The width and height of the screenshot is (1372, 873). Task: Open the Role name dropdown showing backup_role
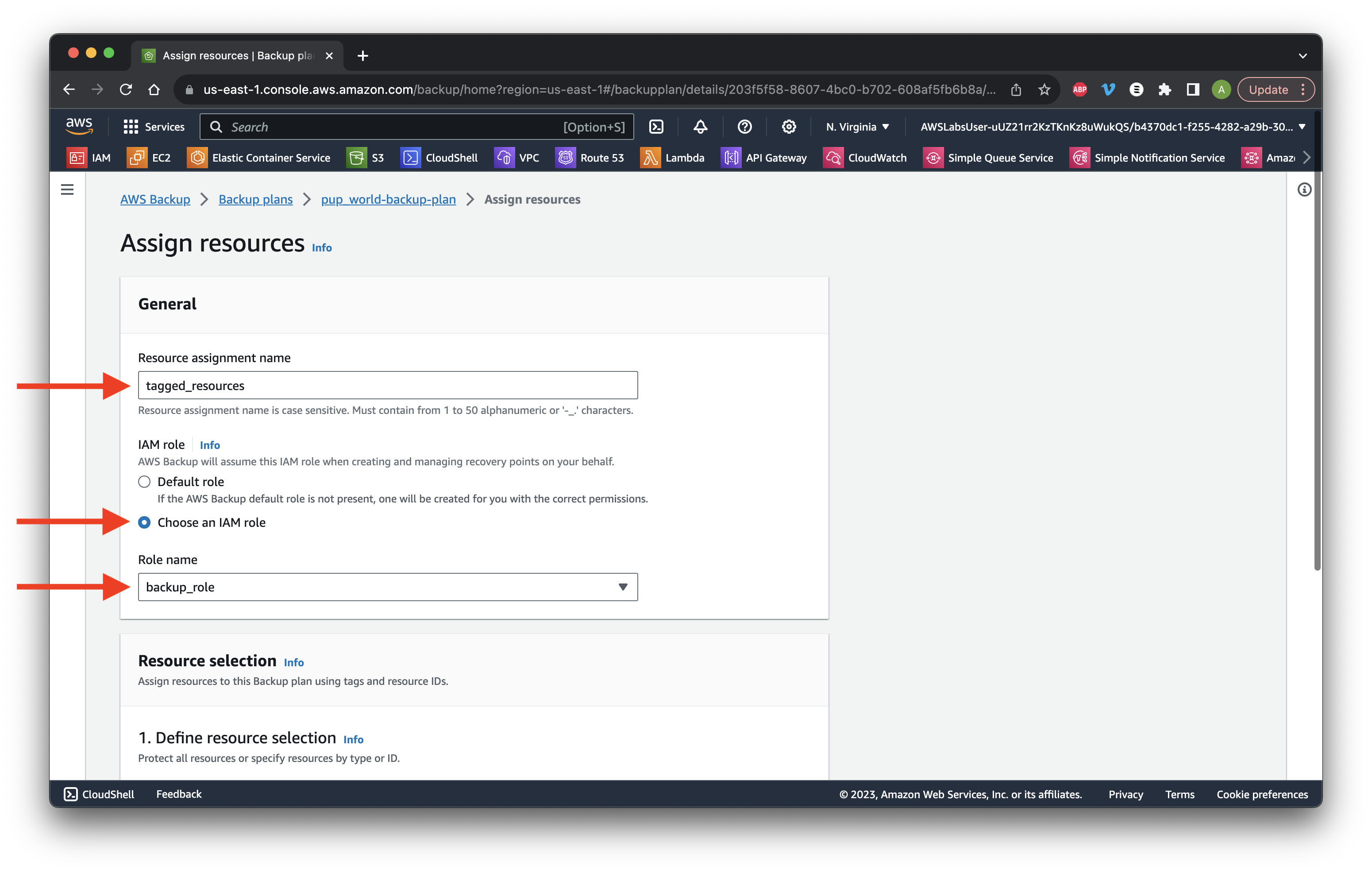tap(387, 587)
